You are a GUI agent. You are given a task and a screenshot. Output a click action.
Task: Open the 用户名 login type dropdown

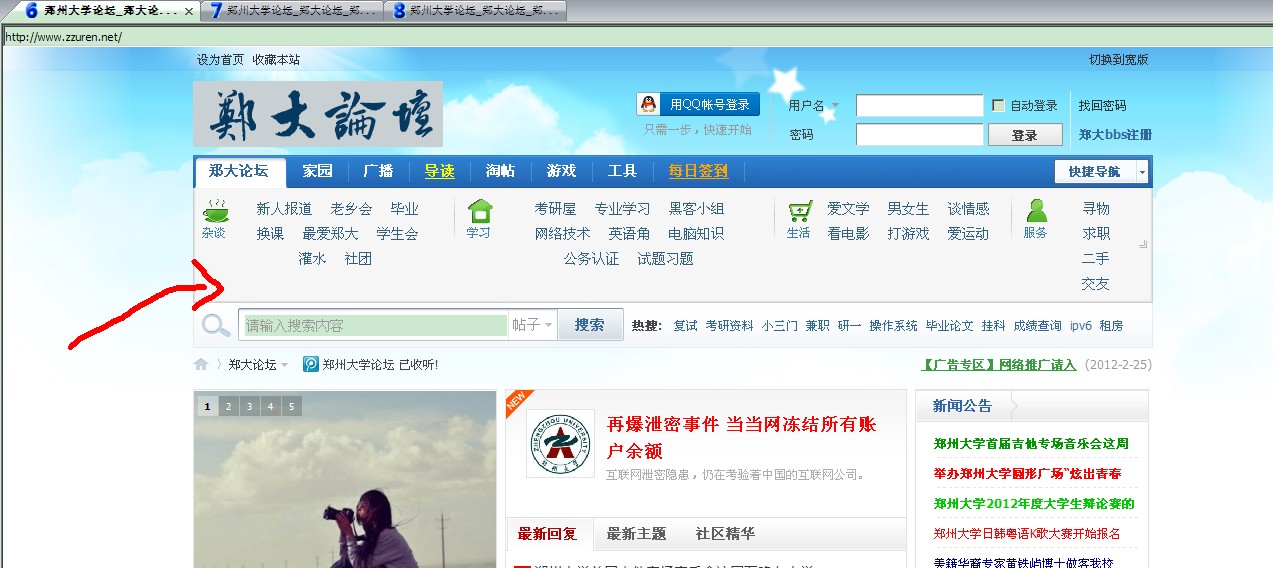835,106
